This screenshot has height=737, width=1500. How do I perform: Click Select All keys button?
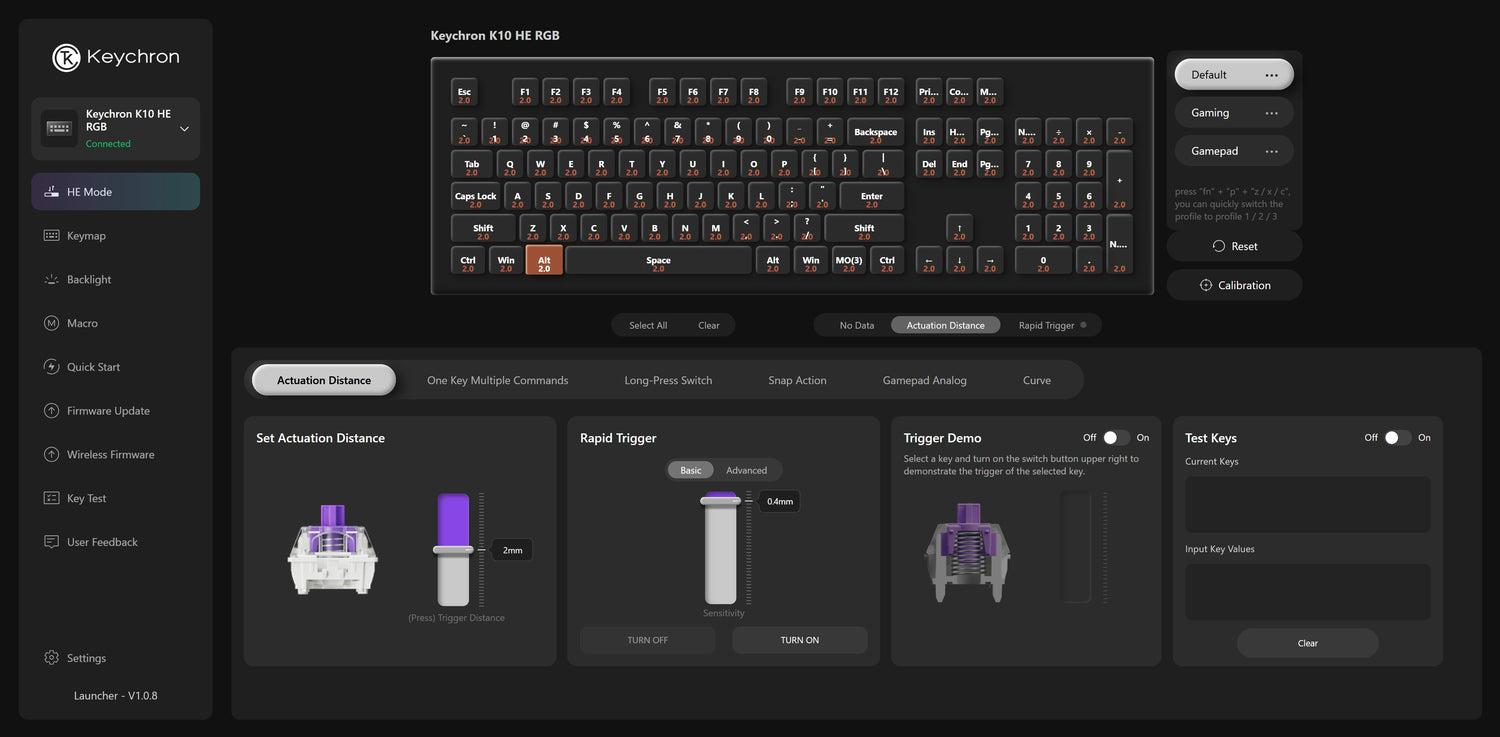648,325
